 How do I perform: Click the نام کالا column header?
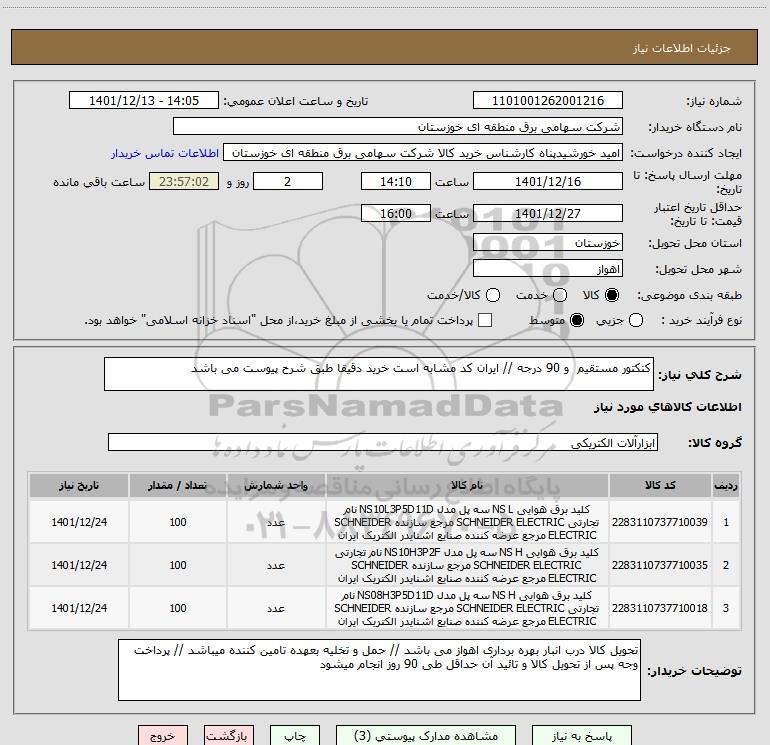[466, 485]
